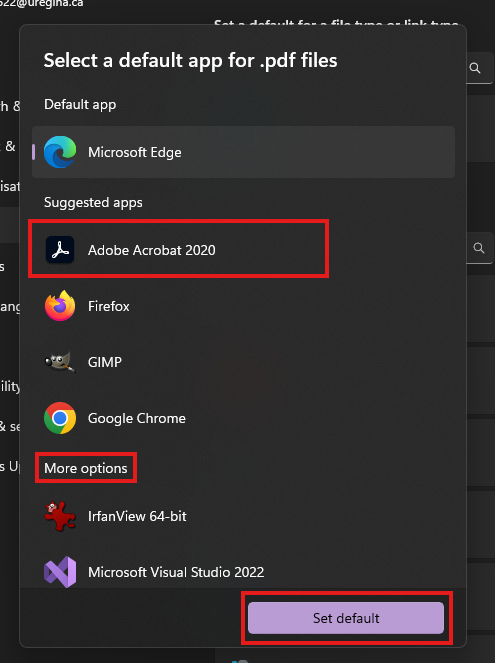Click the Microsoft Edge icon
The height and width of the screenshot is (663, 495).
(x=60, y=152)
